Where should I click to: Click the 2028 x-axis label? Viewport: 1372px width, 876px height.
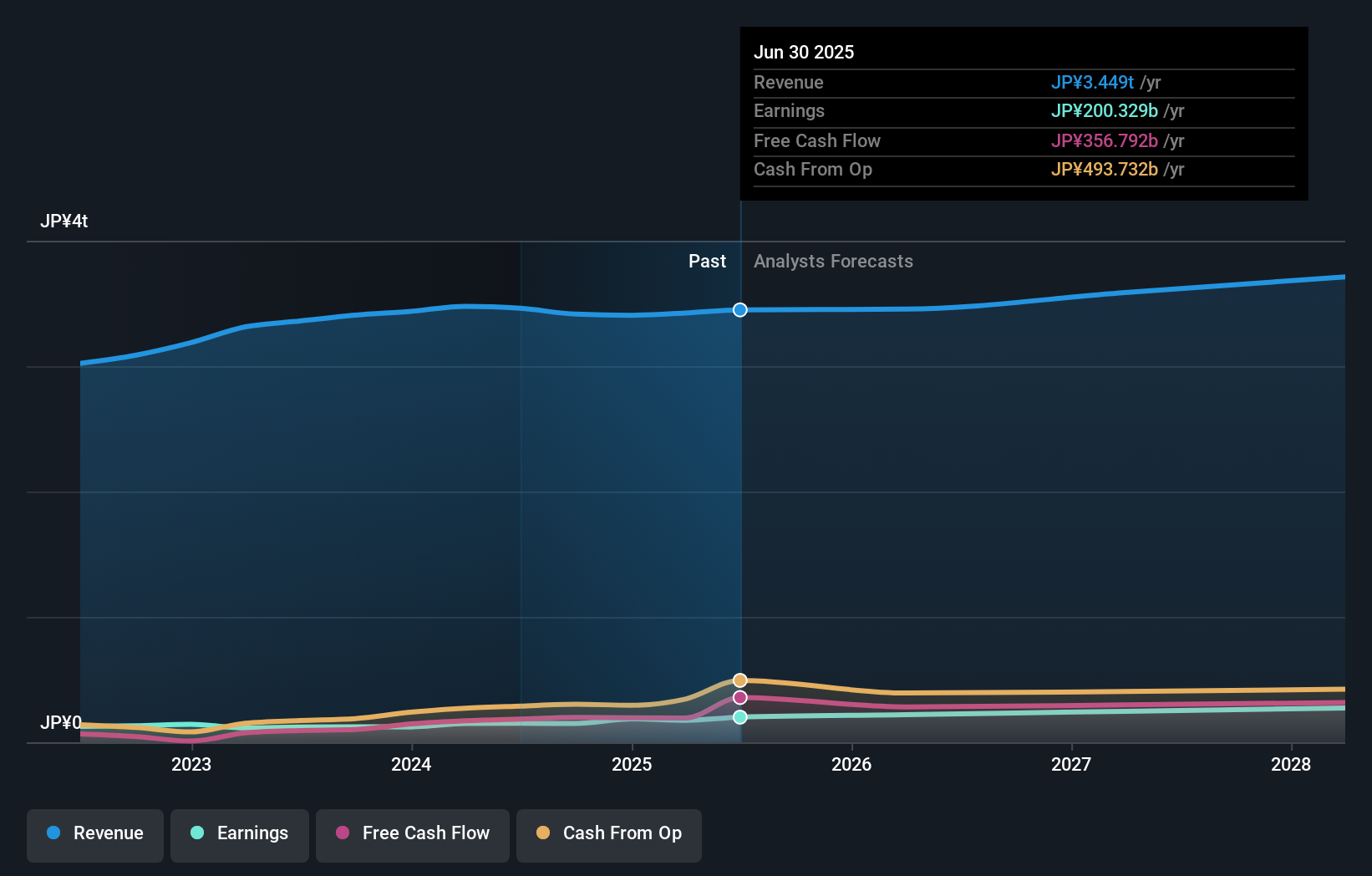(x=1291, y=764)
